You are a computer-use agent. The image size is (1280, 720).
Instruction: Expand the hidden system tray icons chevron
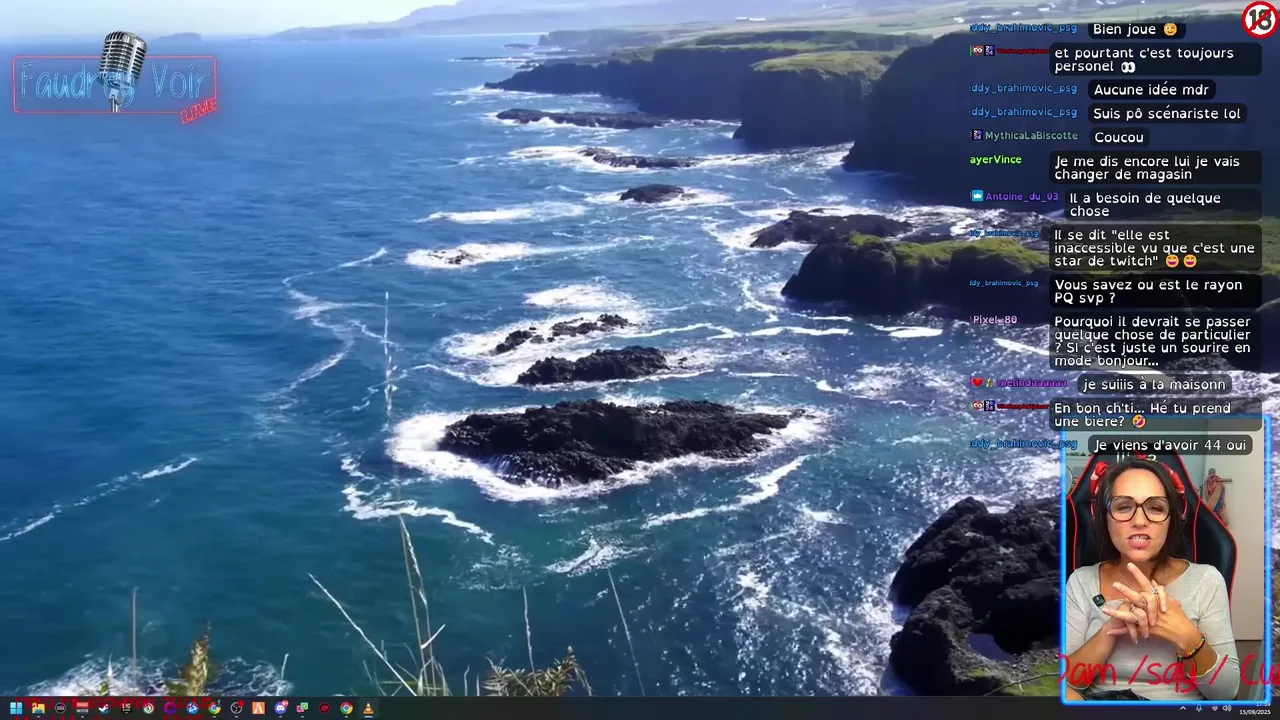(x=1183, y=708)
